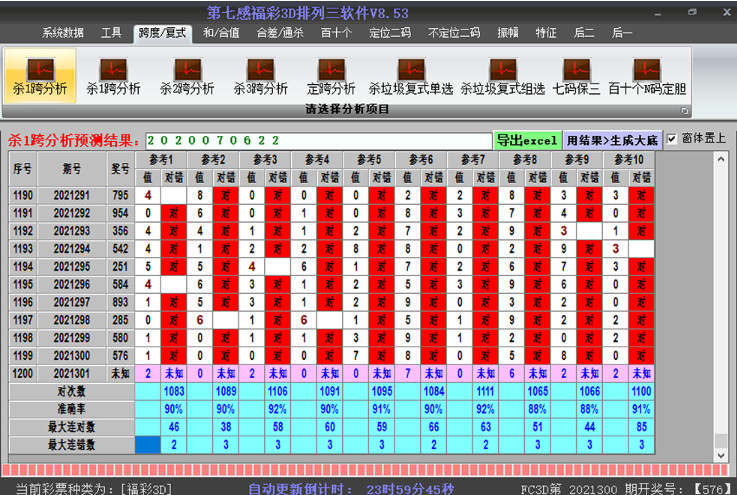
Task: Click the 期号 column header
Action: click(x=71, y=169)
